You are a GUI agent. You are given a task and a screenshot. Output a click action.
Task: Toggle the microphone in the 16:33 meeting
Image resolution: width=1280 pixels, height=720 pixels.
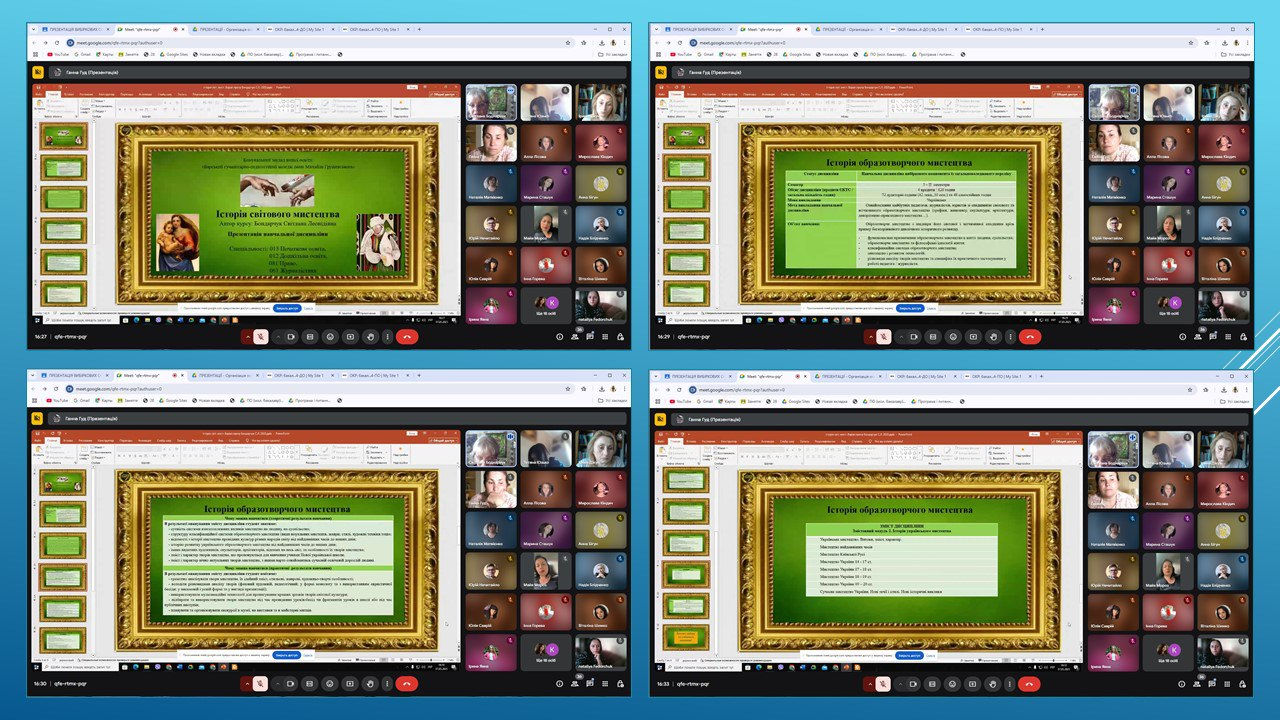[882, 684]
